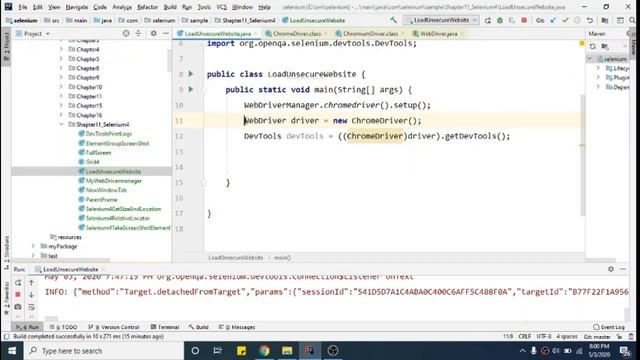Open the TODO tool window

coord(63,327)
